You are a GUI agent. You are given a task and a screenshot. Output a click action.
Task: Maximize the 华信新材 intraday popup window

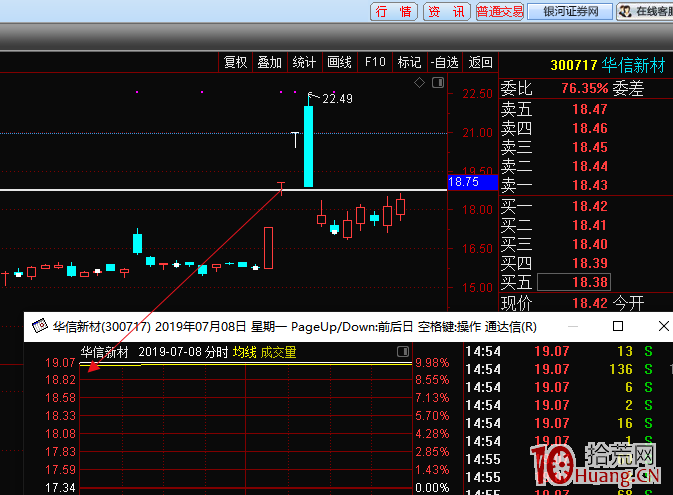(x=618, y=326)
